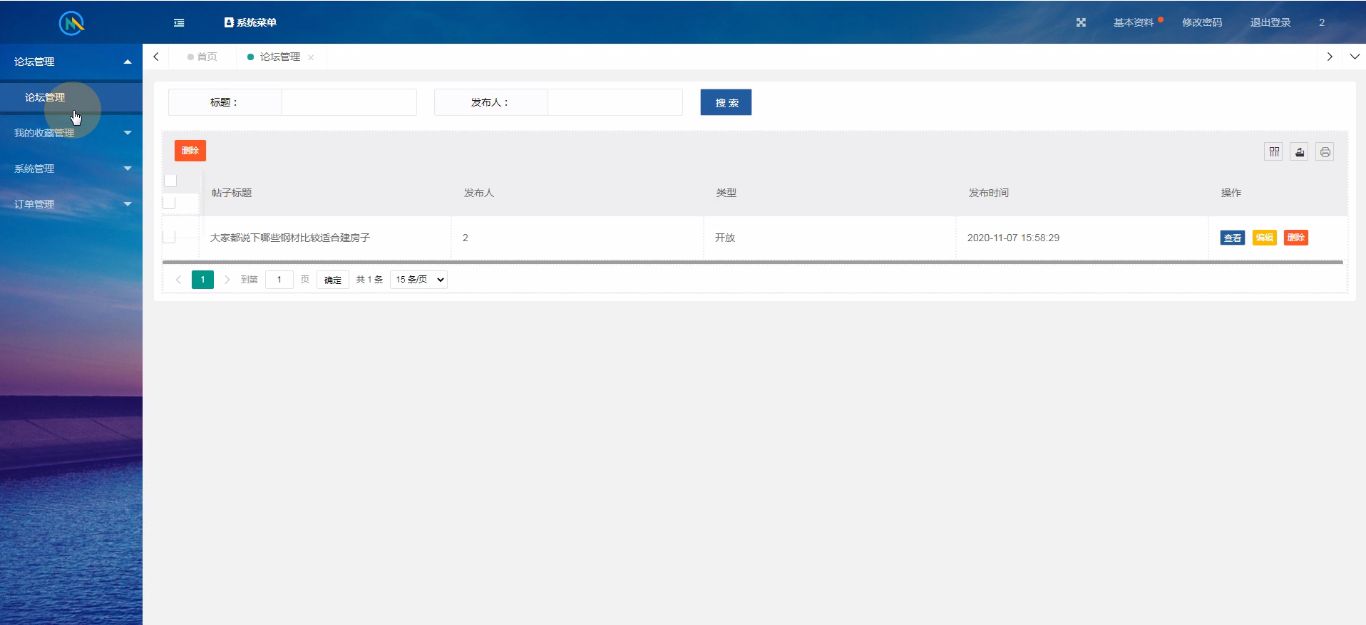This screenshot has height=625, width=1366.
Task: Click the red 删除 button in the row
Action: (1296, 238)
